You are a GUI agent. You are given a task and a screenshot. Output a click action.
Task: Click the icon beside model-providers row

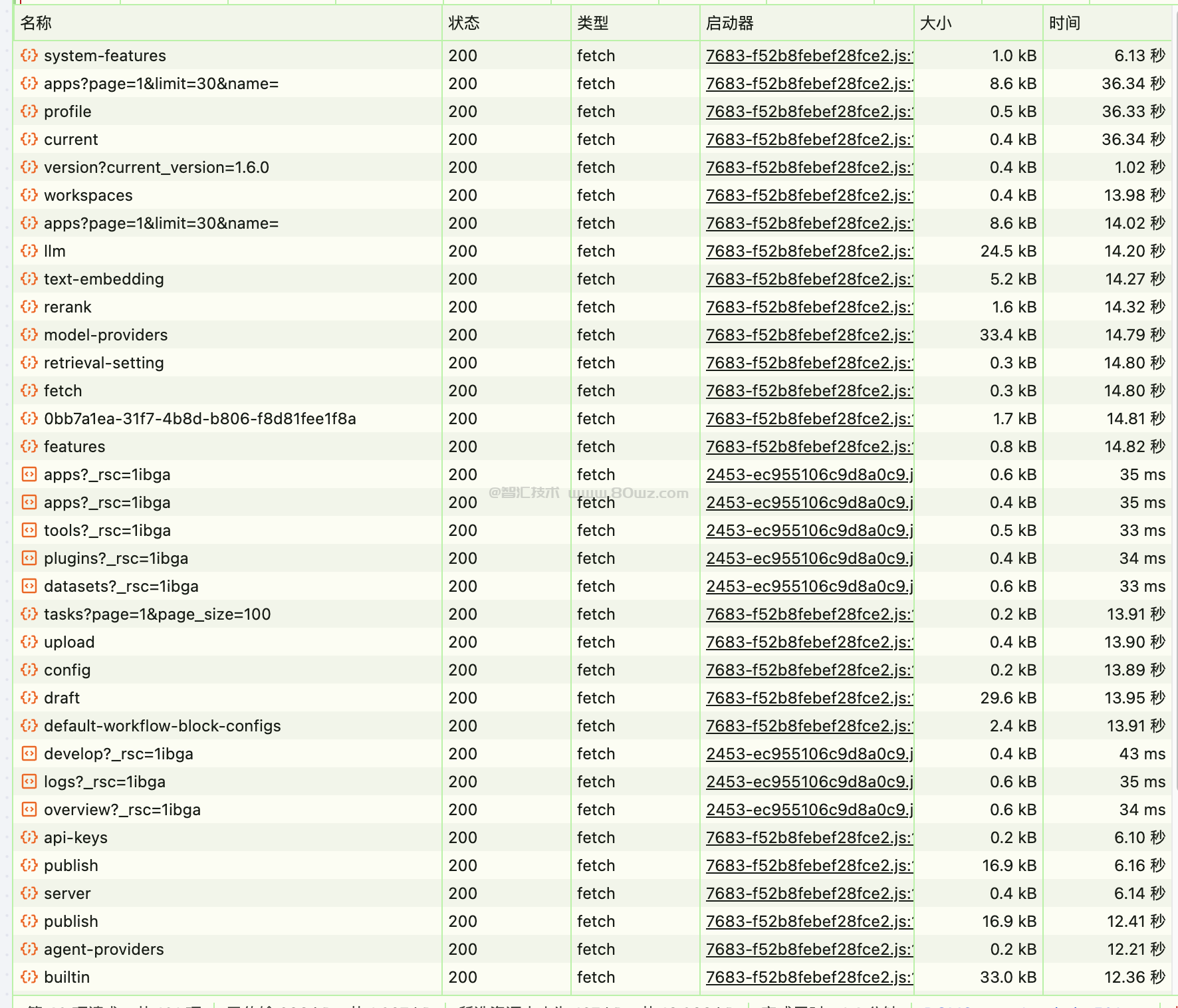click(x=29, y=335)
